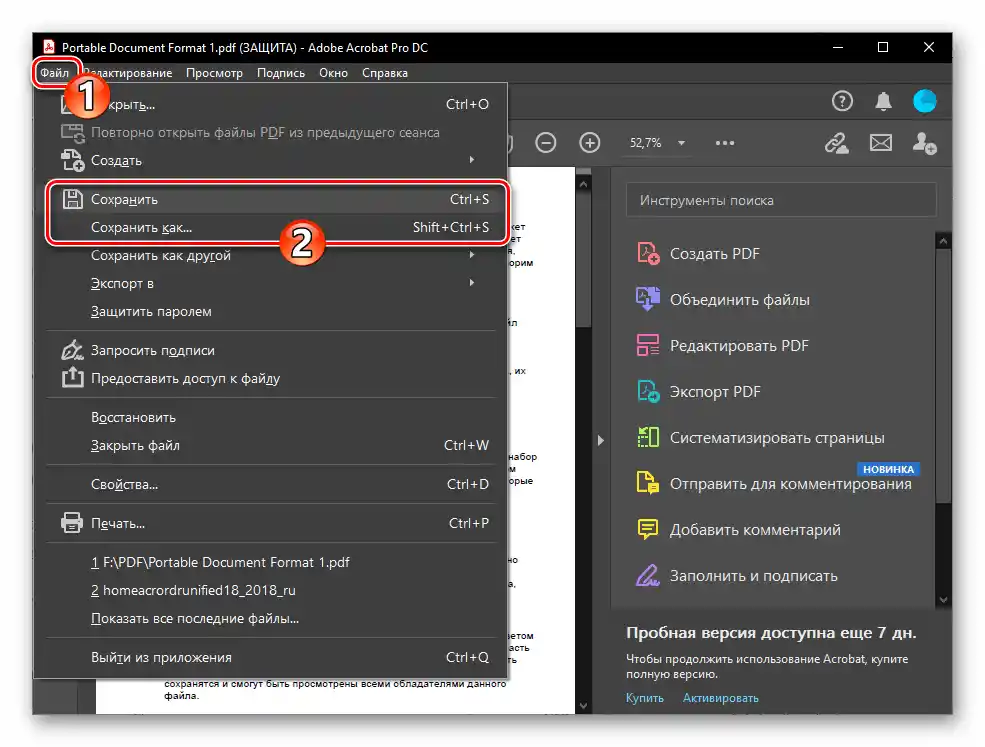Open the three dots more tools icon
This screenshot has width=985, height=747.
click(x=724, y=143)
